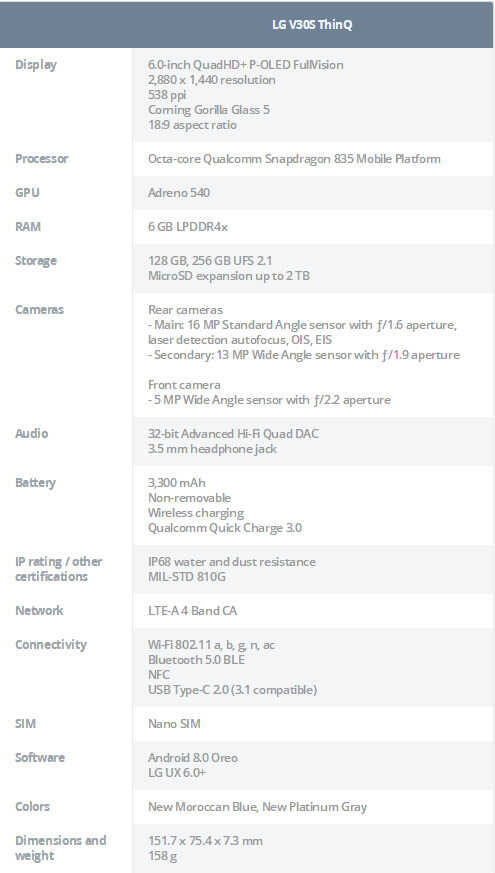Select the Wireless charging line
The image size is (495, 873).
tap(196, 513)
